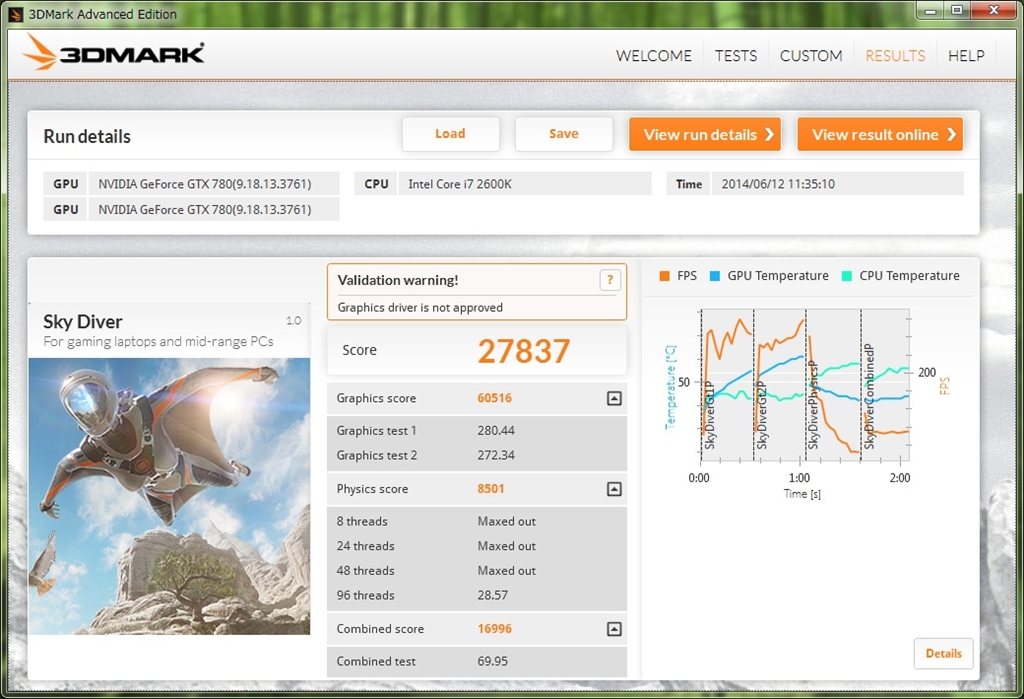Click 'Graphics driver is not approved' text
Screen dimensions: 1024x699
click(x=420, y=308)
